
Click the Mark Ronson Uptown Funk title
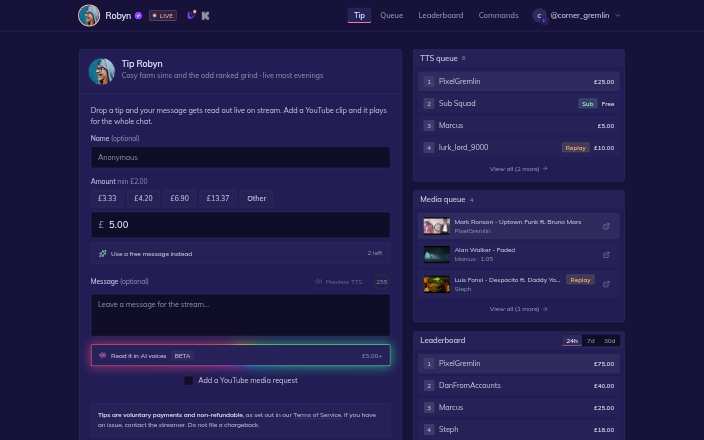[518, 222]
